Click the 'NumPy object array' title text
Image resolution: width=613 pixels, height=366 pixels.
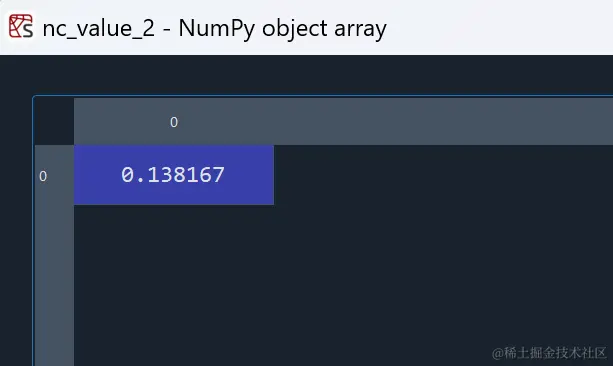point(283,29)
